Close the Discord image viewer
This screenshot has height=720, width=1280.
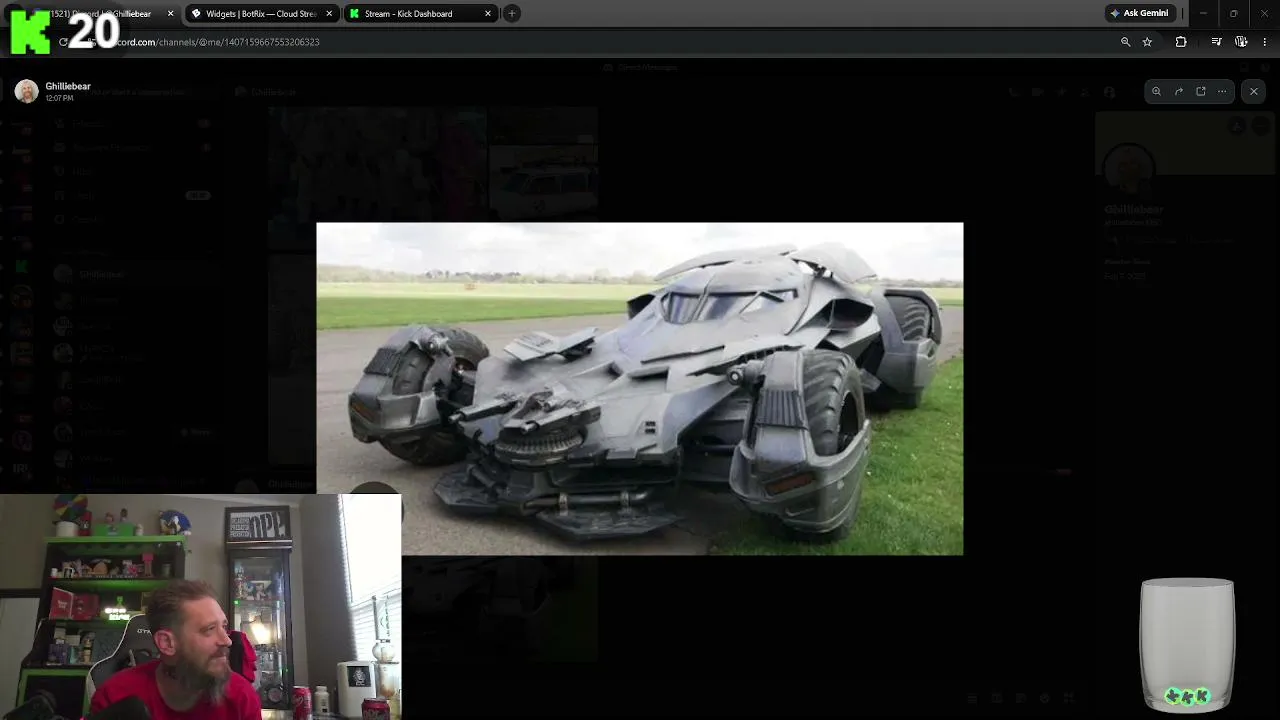[x=1254, y=91]
